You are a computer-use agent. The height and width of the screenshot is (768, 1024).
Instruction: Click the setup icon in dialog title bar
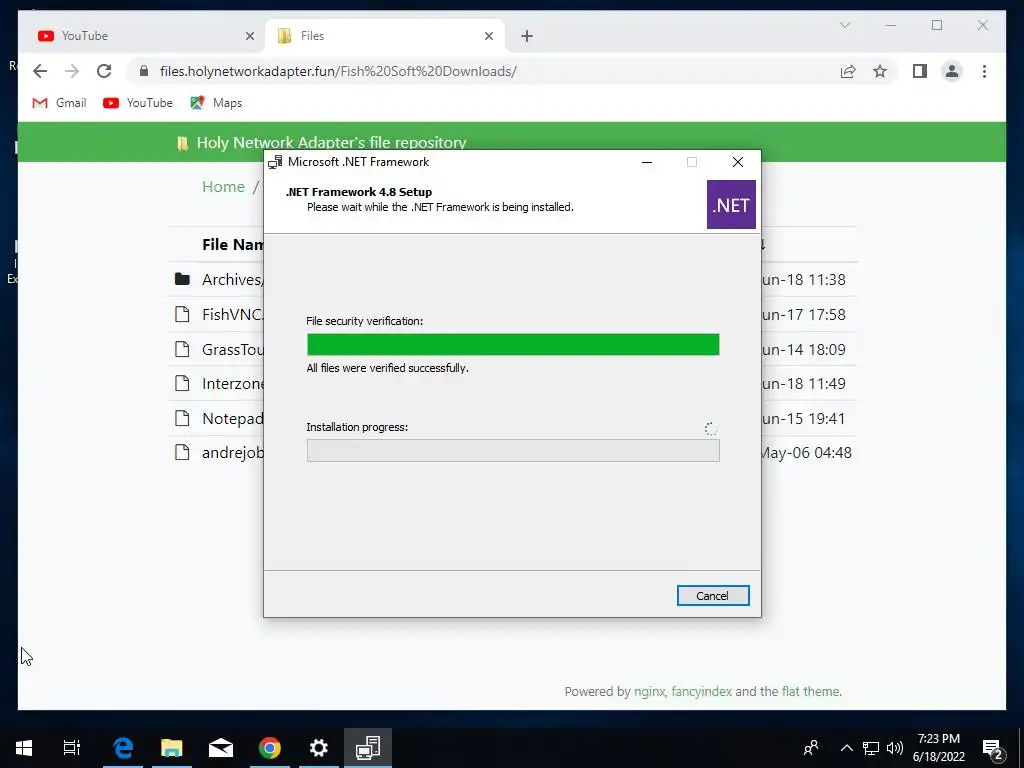275,162
